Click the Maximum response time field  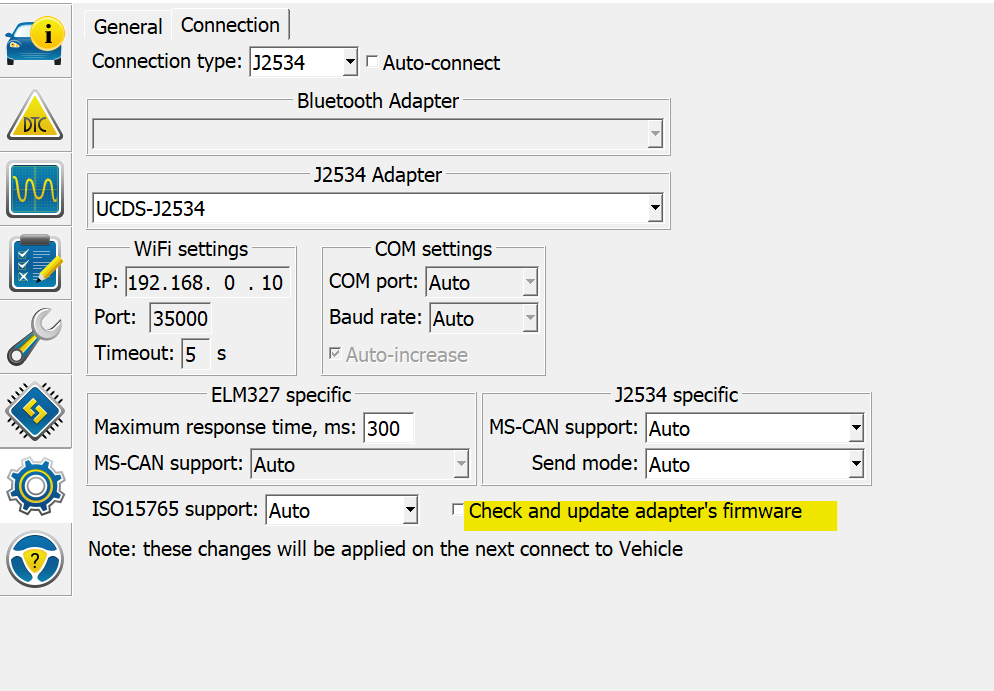point(388,429)
